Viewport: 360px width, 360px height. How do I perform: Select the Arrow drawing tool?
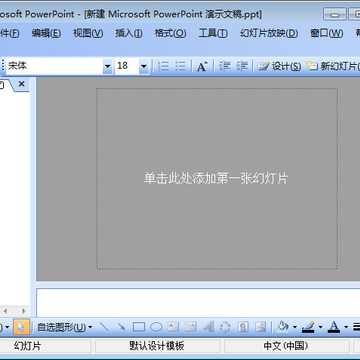[x=121, y=327]
